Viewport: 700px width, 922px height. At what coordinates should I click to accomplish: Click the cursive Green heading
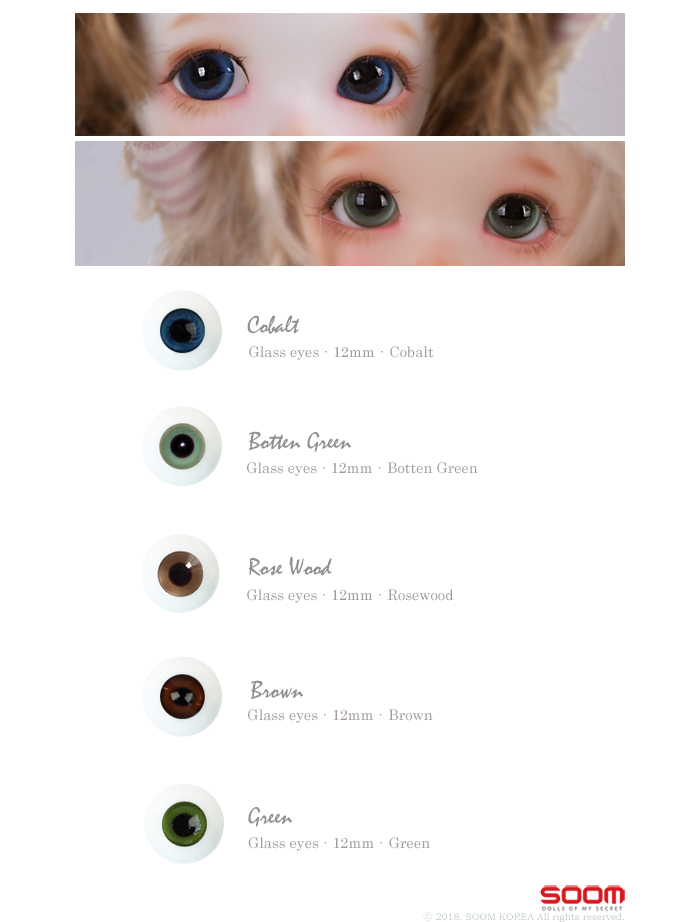(x=270, y=816)
